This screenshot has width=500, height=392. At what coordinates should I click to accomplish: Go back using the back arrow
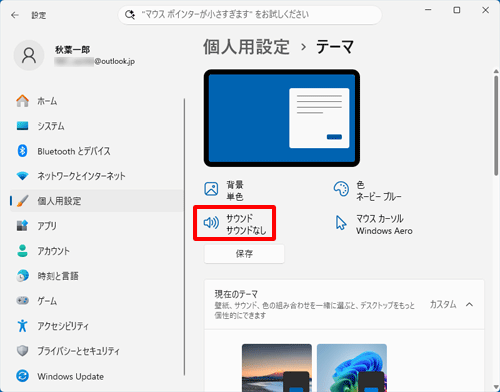(x=15, y=15)
